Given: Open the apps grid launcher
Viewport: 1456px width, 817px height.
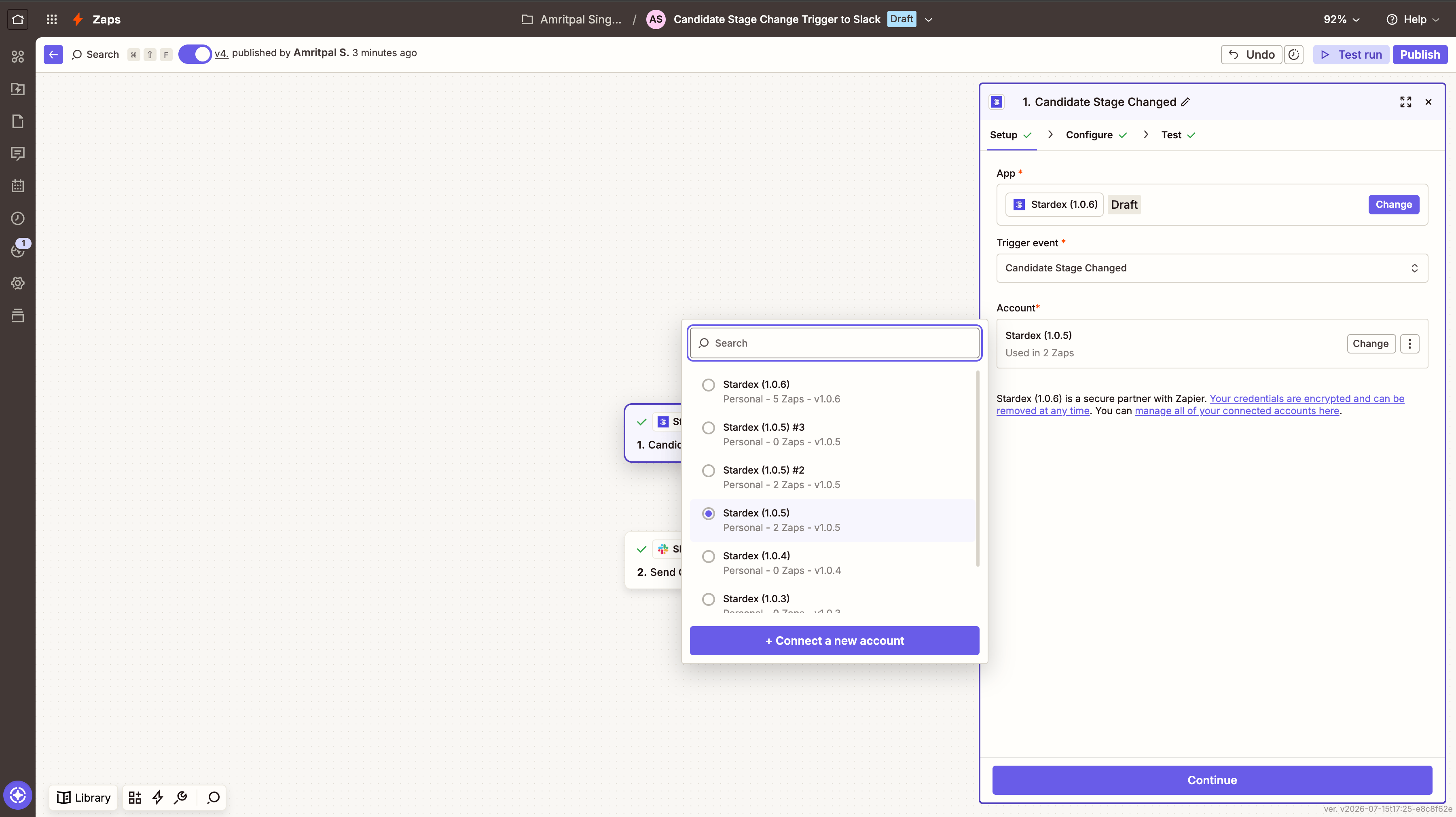Looking at the screenshot, I should pos(51,19).
